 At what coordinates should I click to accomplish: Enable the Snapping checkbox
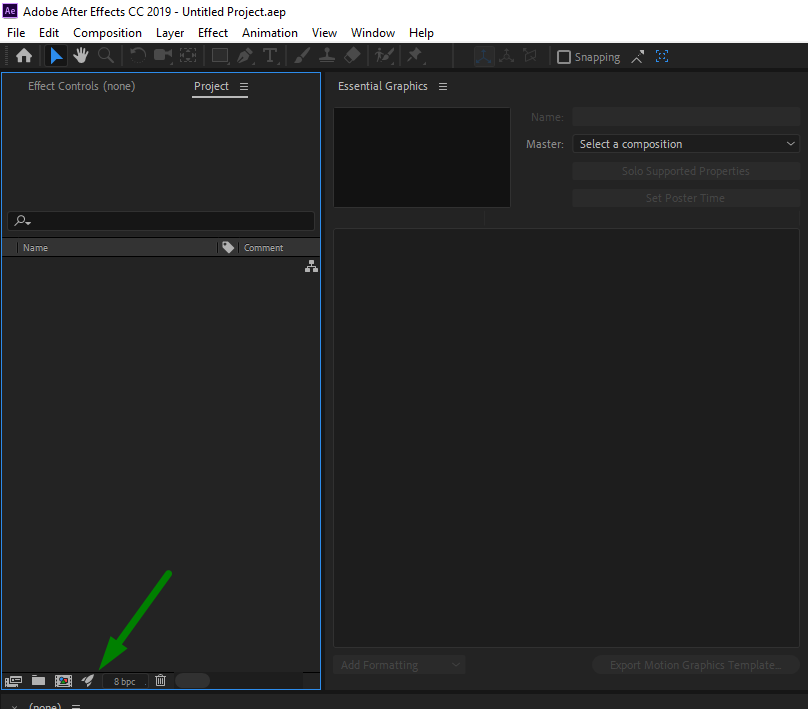[564, 57]
